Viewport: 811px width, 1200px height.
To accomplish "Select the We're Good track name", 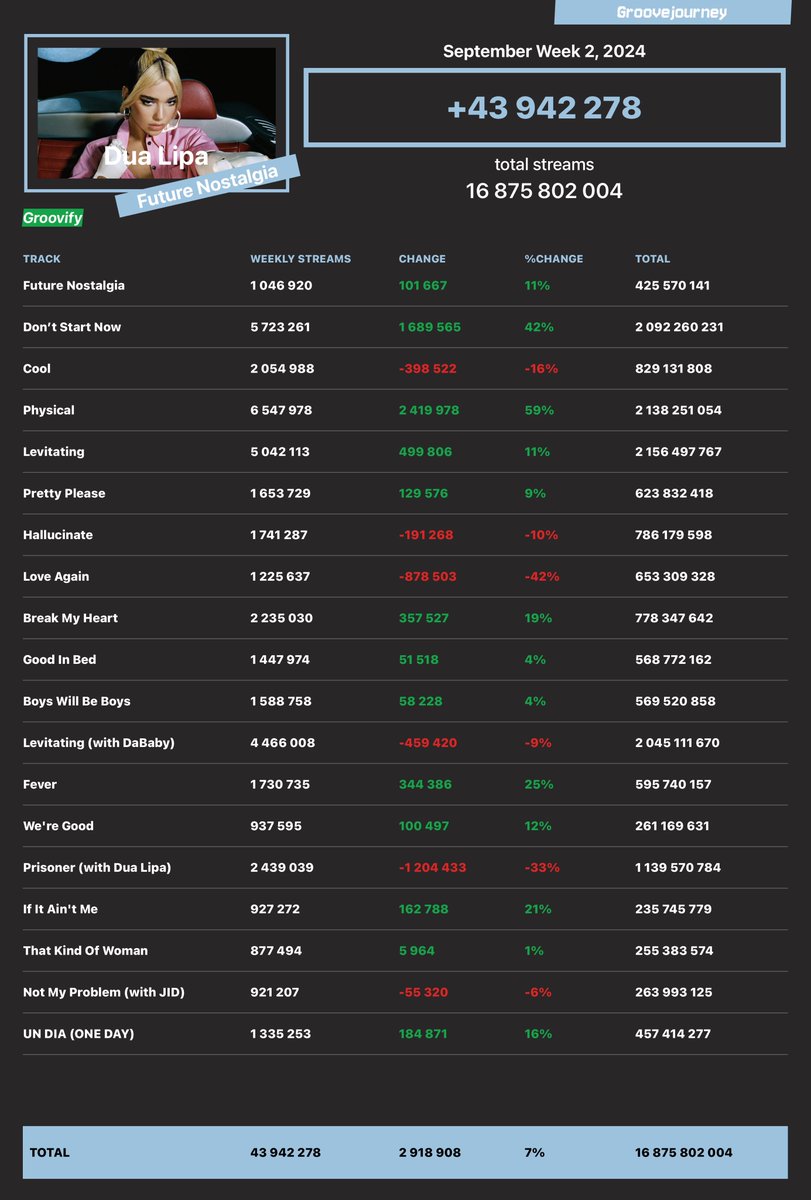I will [58, 826].
